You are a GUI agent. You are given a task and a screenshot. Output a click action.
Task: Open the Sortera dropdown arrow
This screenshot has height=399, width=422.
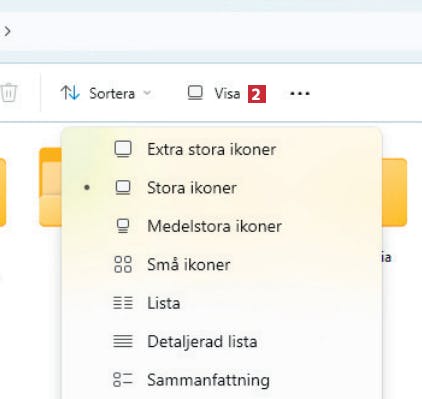[147, 93]
